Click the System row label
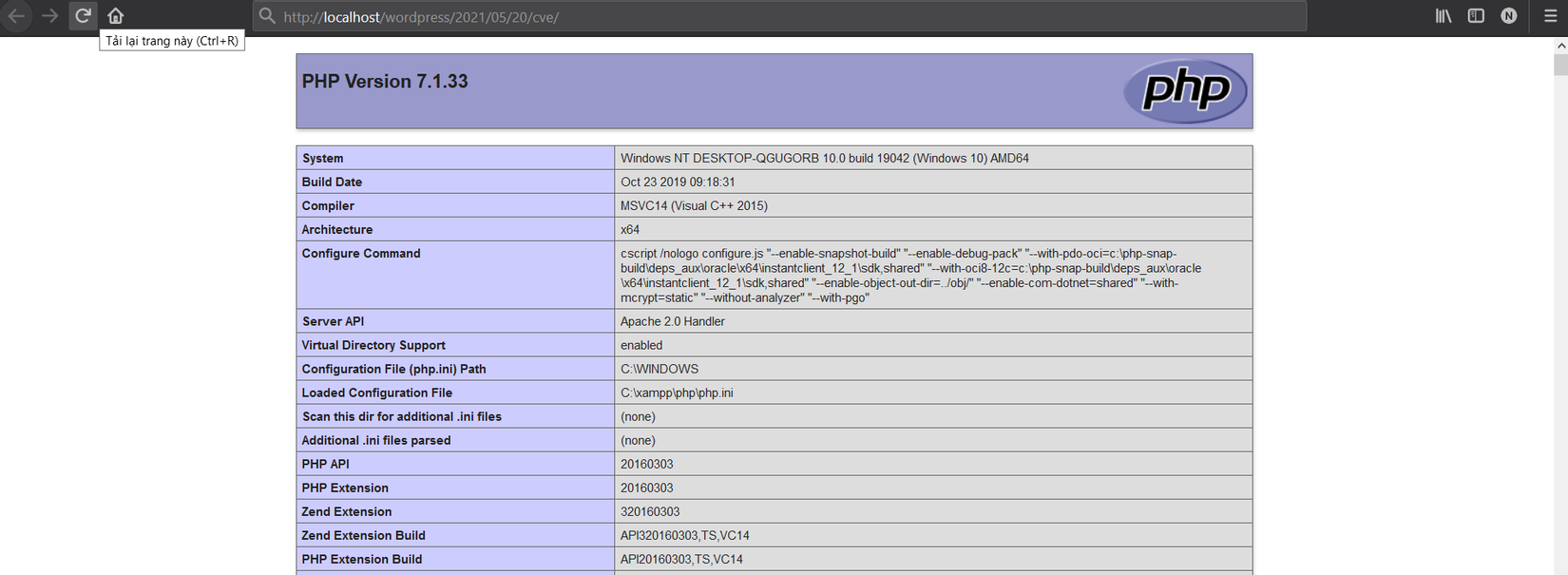The image size is (1568, 575). click(x=323, y=159)
